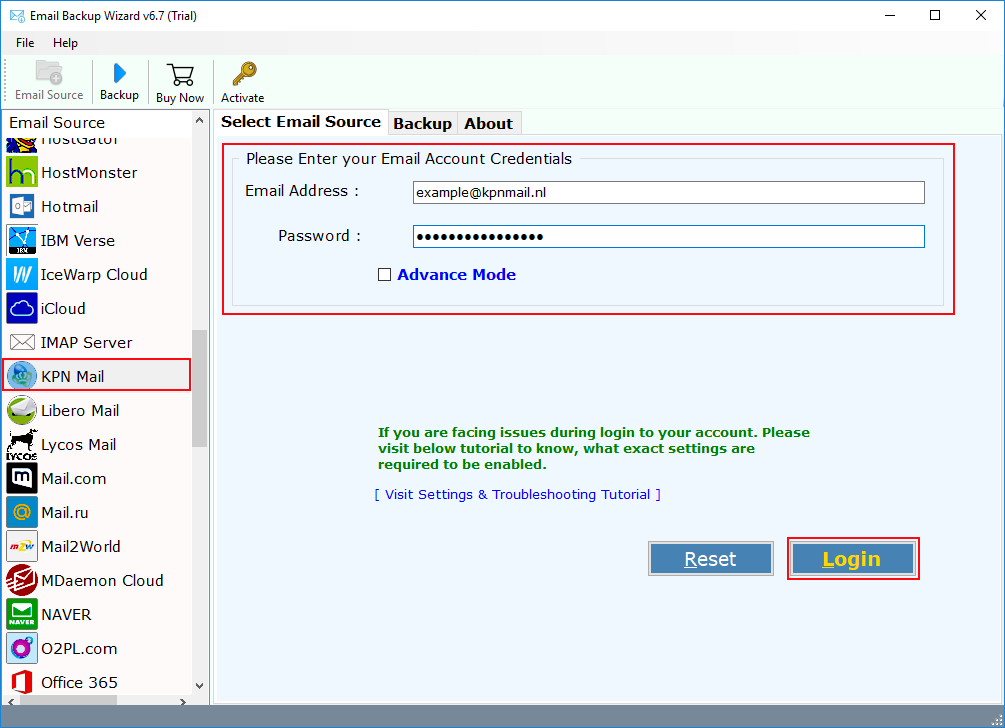The height and width of the screenshot is (728, 1005).
Task: Select the HostMonster label
Action: [x=89, y=173]
